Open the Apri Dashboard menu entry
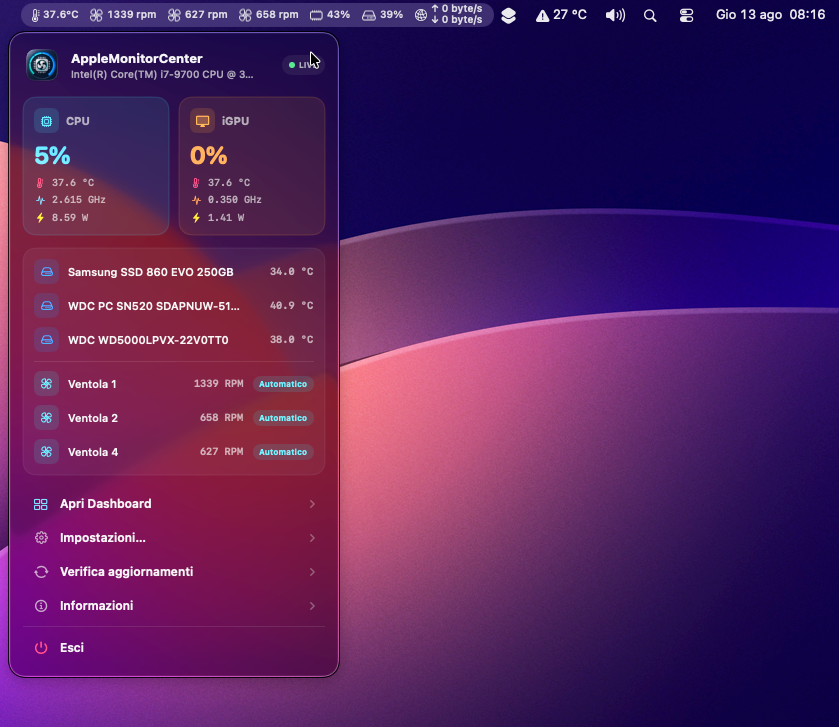The image size is (839, 727). click(174, 504)
